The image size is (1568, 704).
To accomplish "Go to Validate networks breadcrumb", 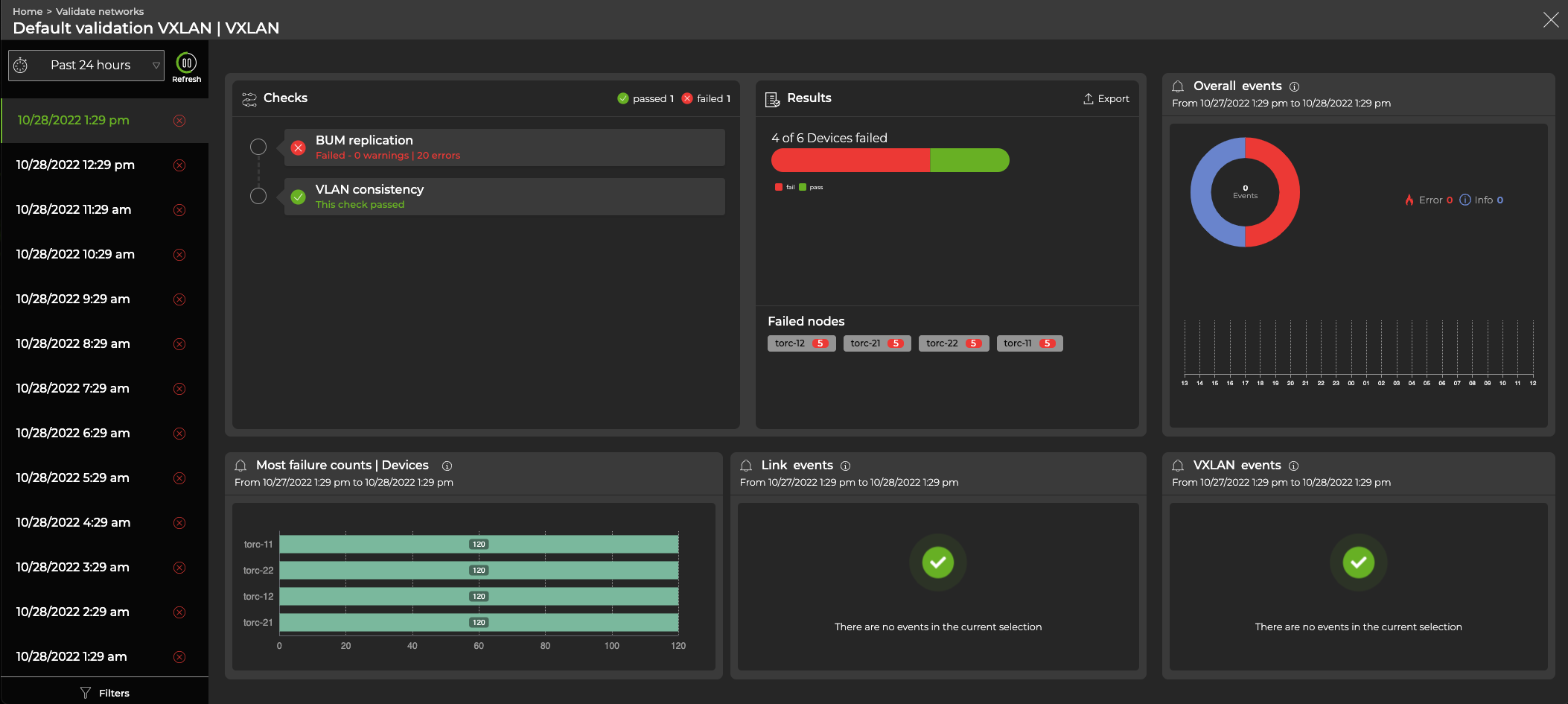I will 100,11.
